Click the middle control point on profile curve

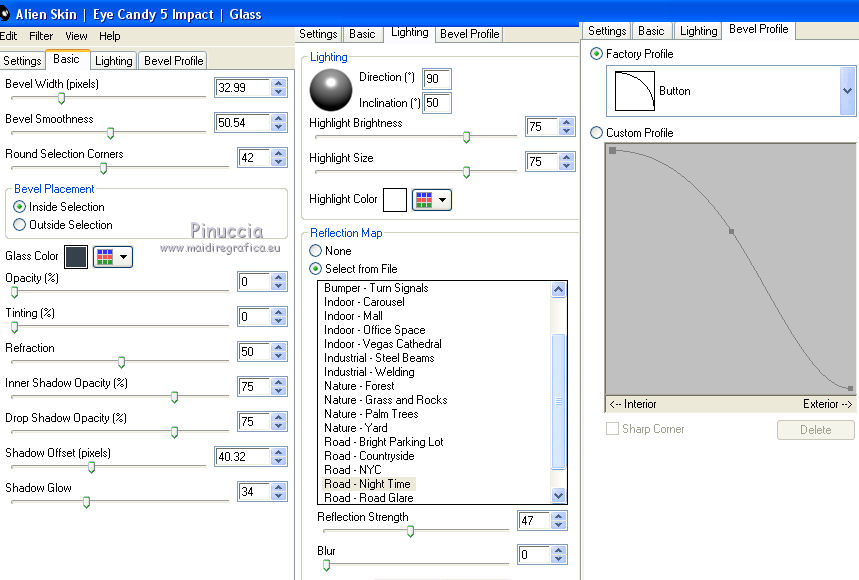point(731,232)
